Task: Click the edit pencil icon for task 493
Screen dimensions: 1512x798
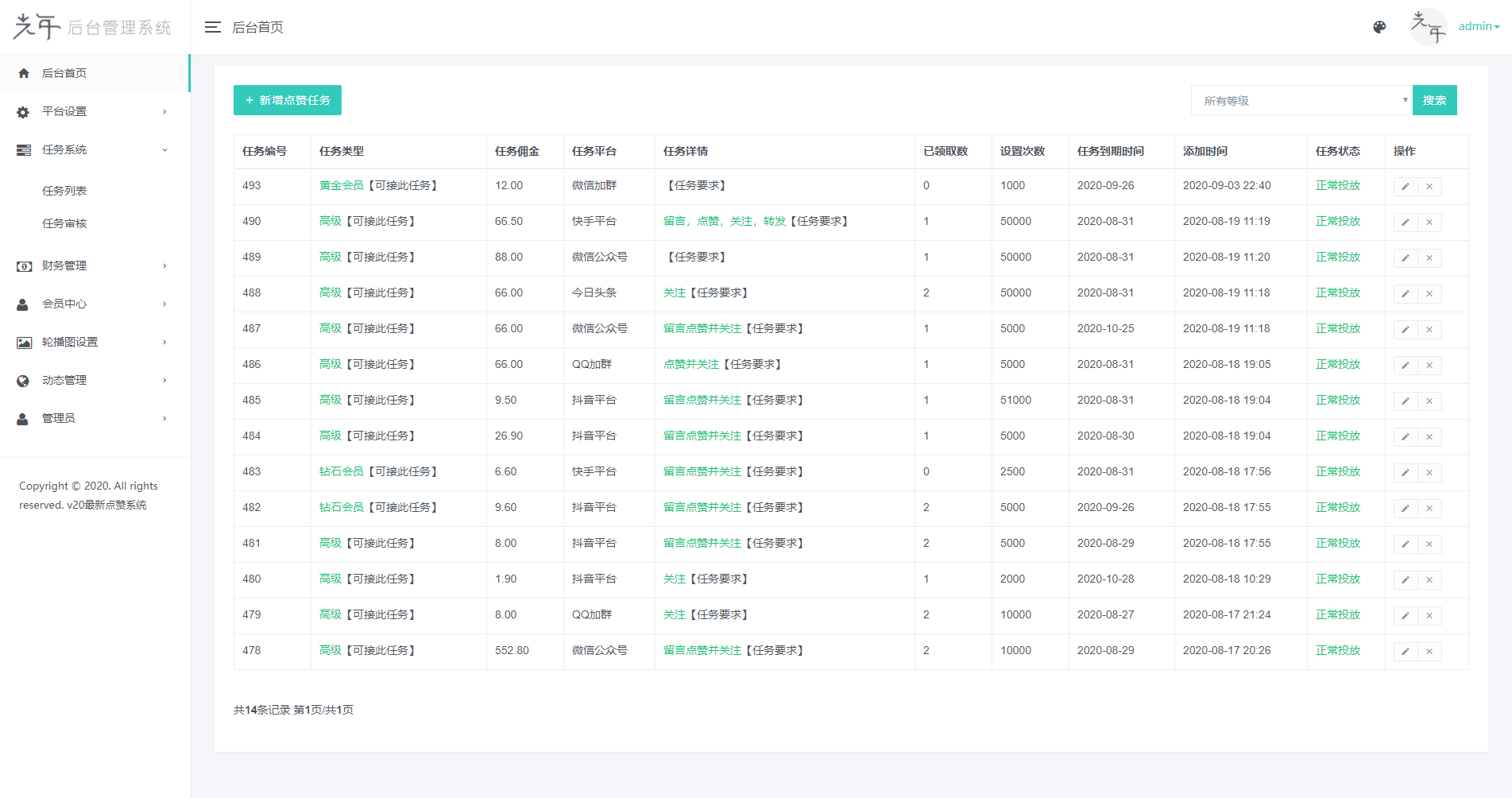Action: coord(1405,187)
